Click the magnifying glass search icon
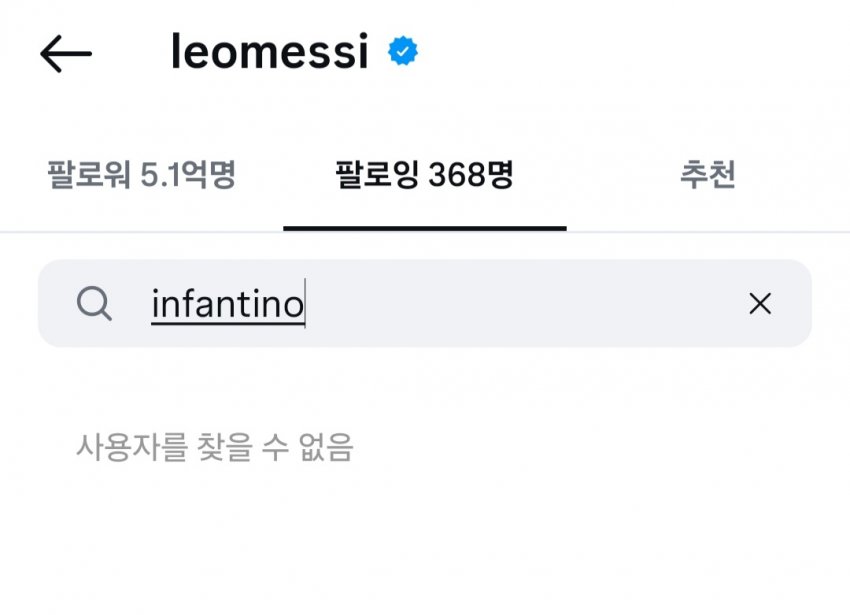The height and width of the screenshot is (615, 850). pyautogui.click(x=94, y=303)
